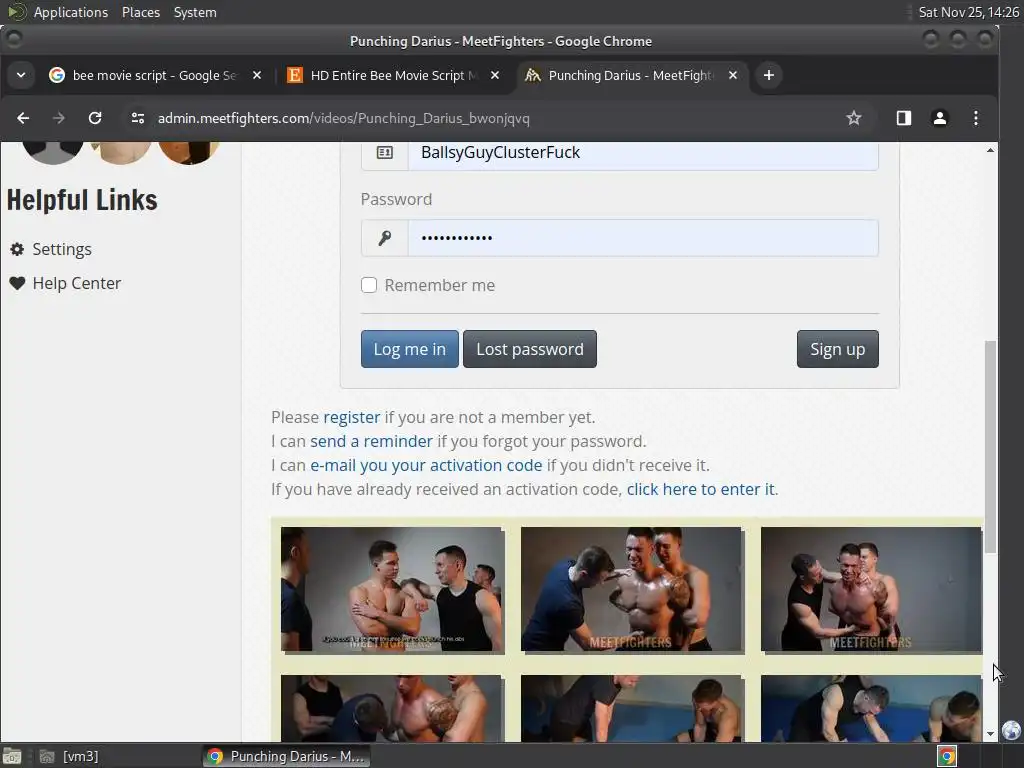Click the globe icon at bottom-right corner
Image resolution: width=1024 pixels, height=768 pixels.
point(1012,730)
